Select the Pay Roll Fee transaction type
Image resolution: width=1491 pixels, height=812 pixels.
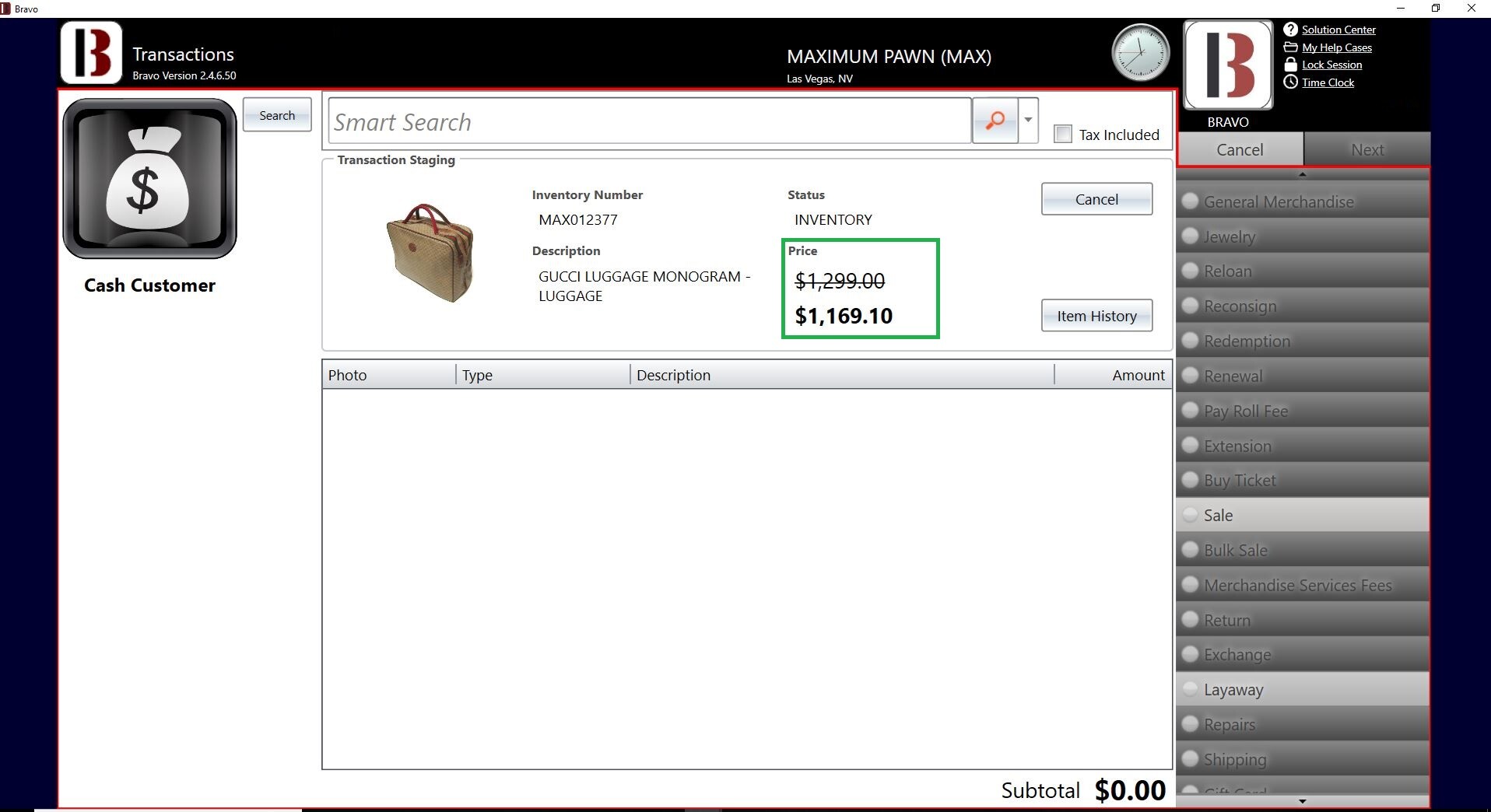(1303, 411)
